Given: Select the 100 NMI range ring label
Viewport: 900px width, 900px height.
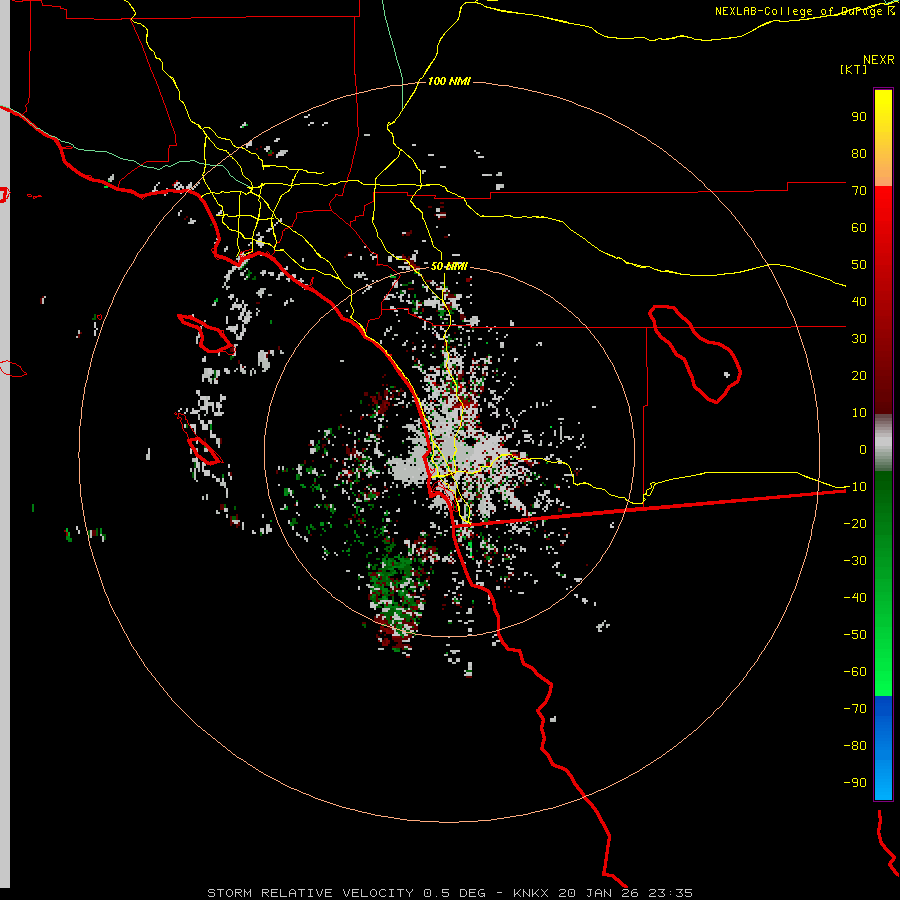Looking at the screenshot, I should [x=449, y=81].
